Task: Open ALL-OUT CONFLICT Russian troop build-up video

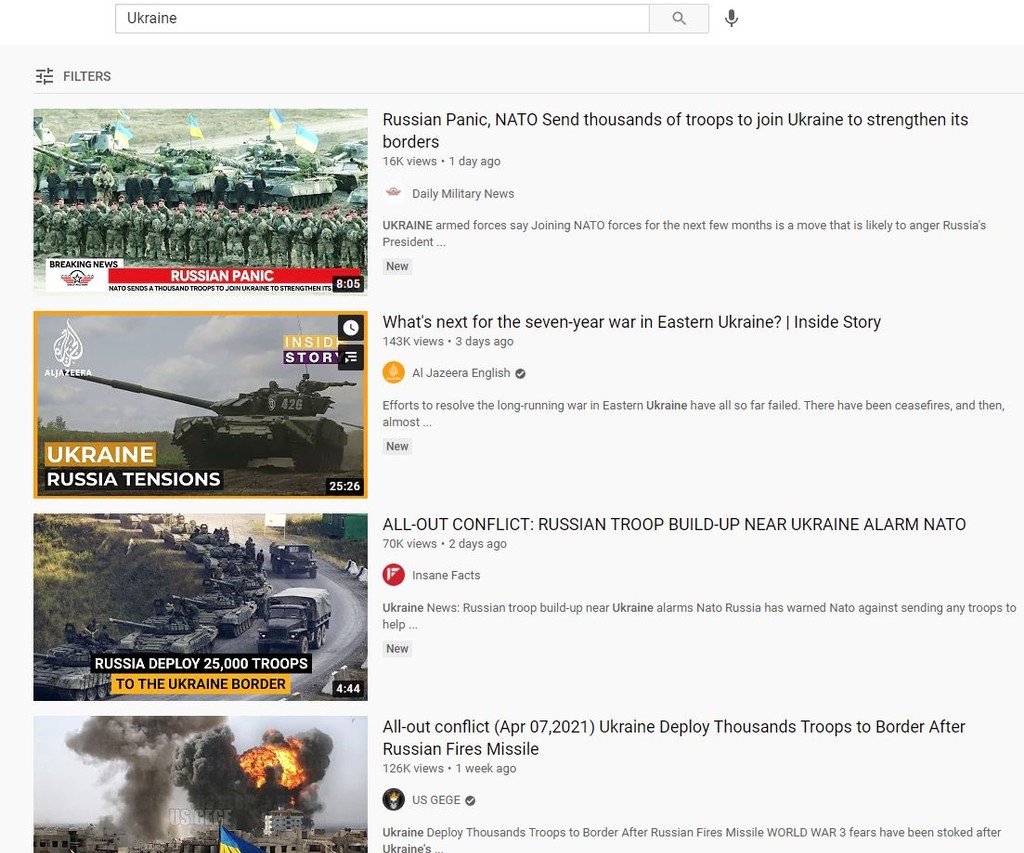Action: click(674, 524)
